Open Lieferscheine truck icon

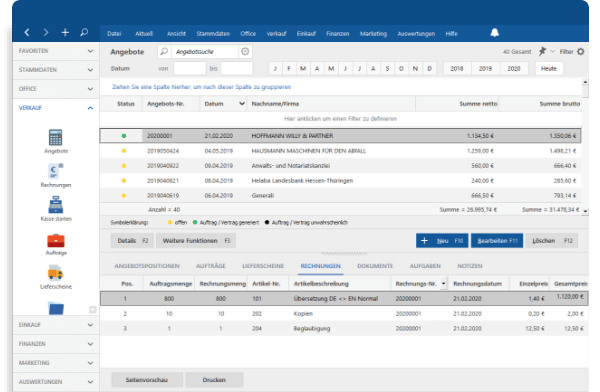(x=56, y=273)
